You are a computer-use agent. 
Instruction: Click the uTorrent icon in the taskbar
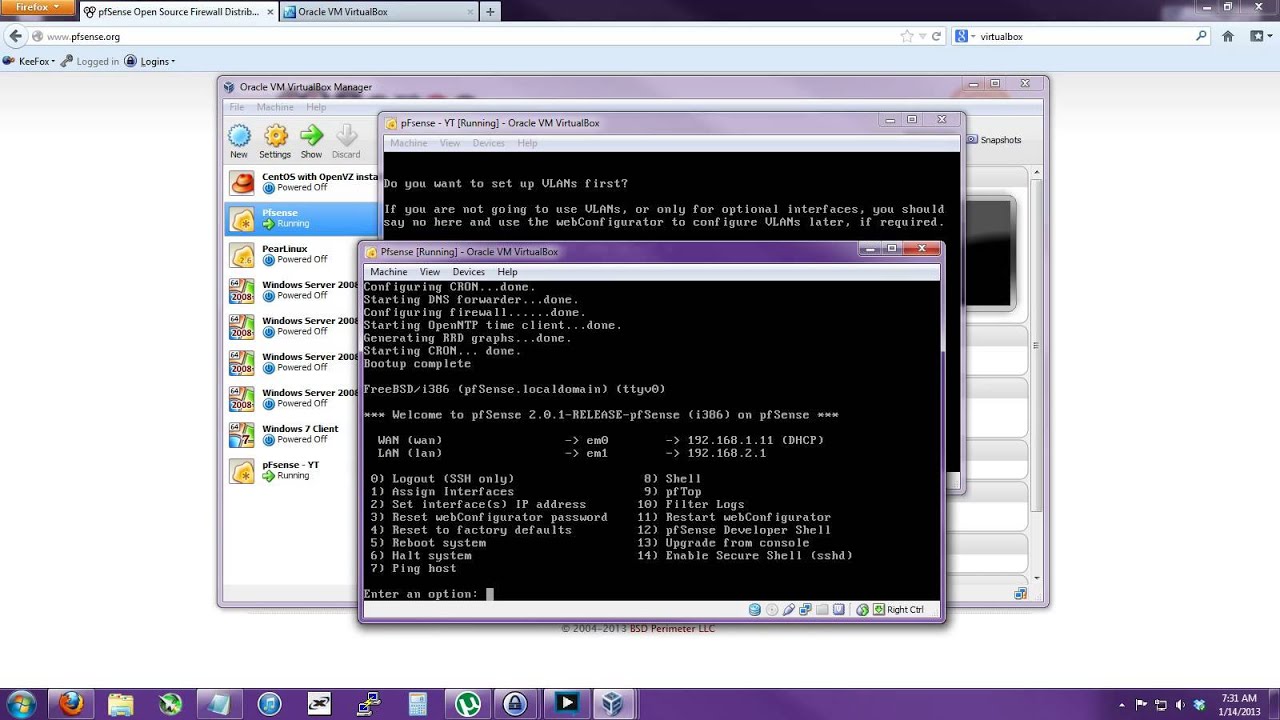click(466, 703)
